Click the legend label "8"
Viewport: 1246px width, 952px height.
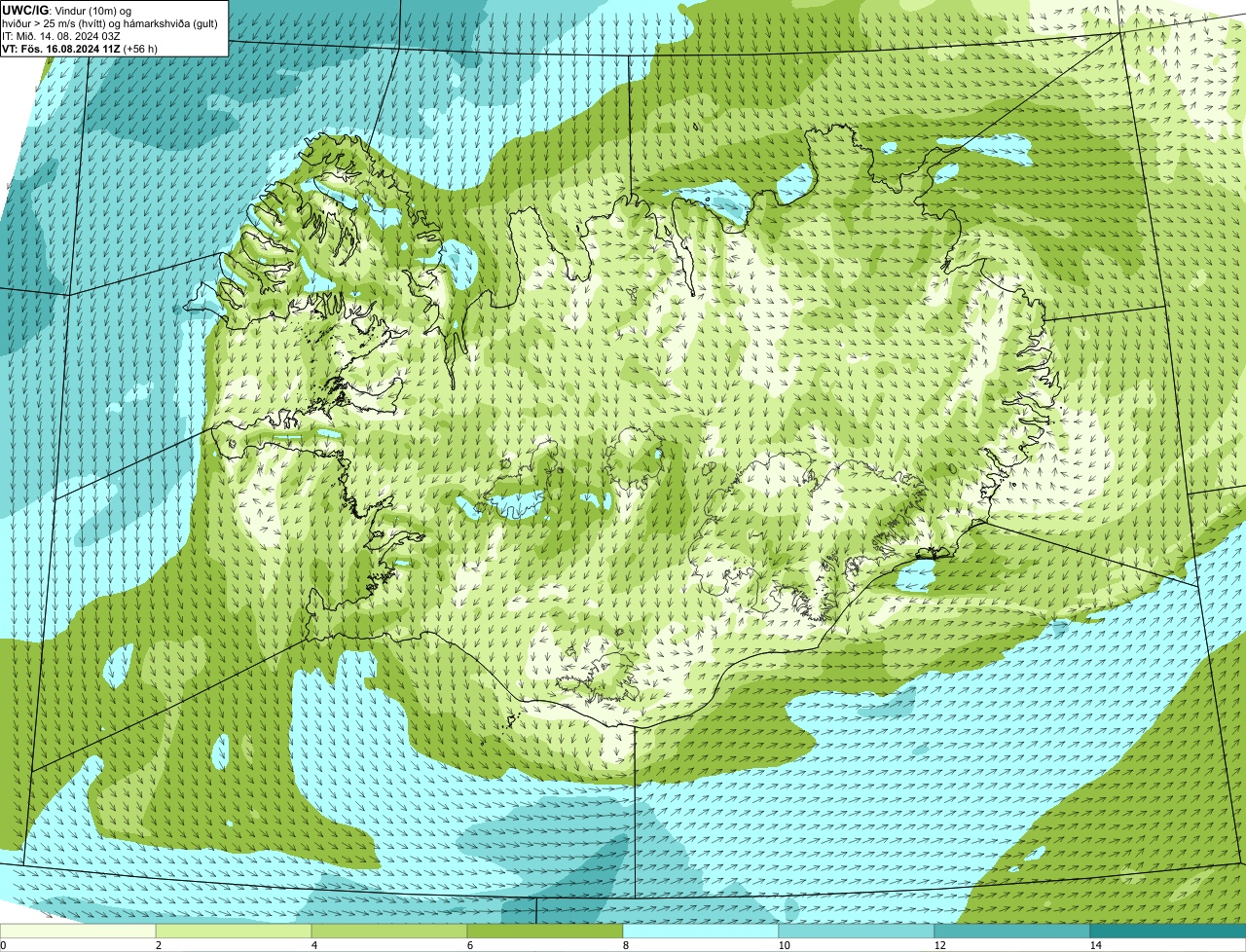(625, 945)
